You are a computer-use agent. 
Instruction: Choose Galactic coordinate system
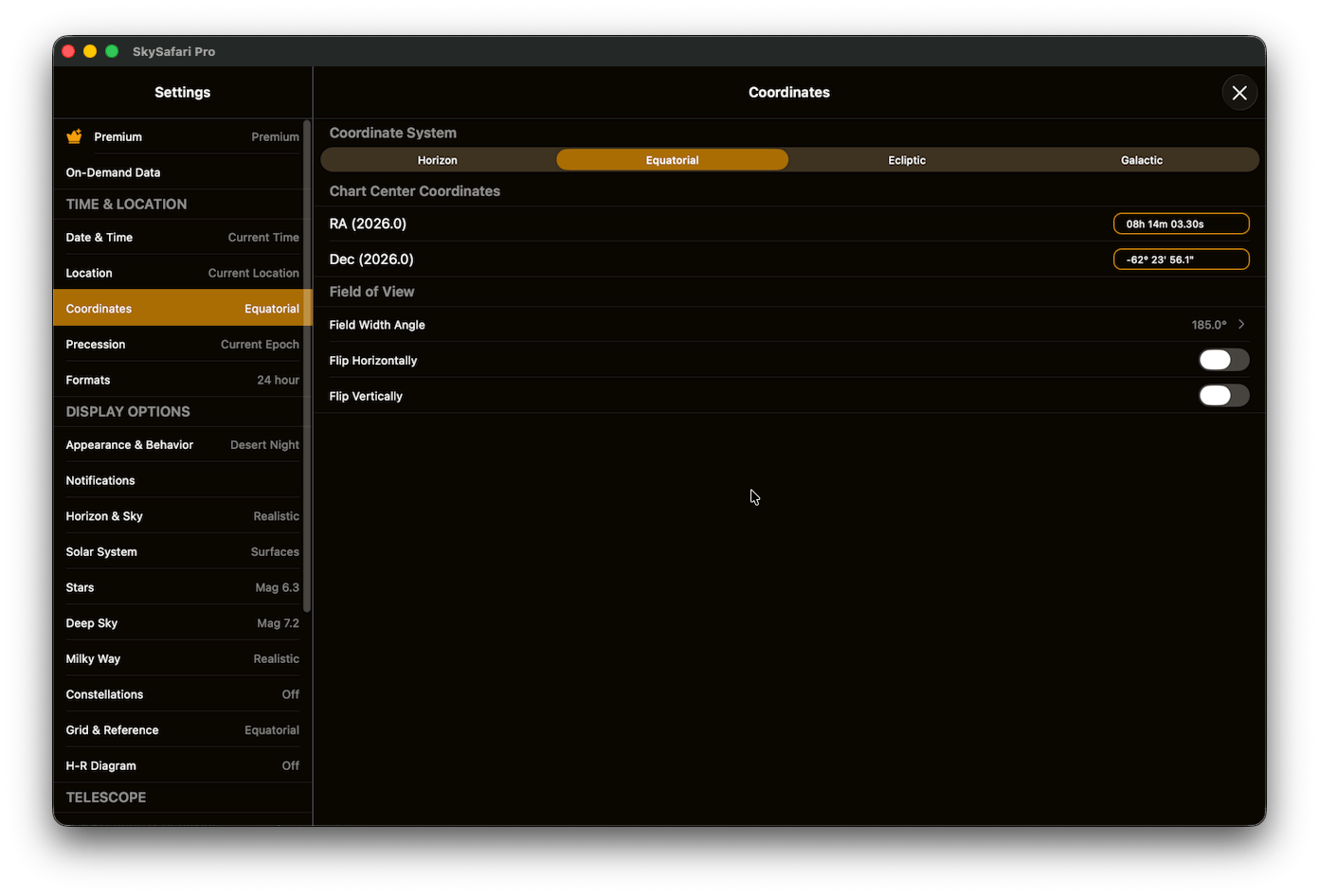point(1141,160)
